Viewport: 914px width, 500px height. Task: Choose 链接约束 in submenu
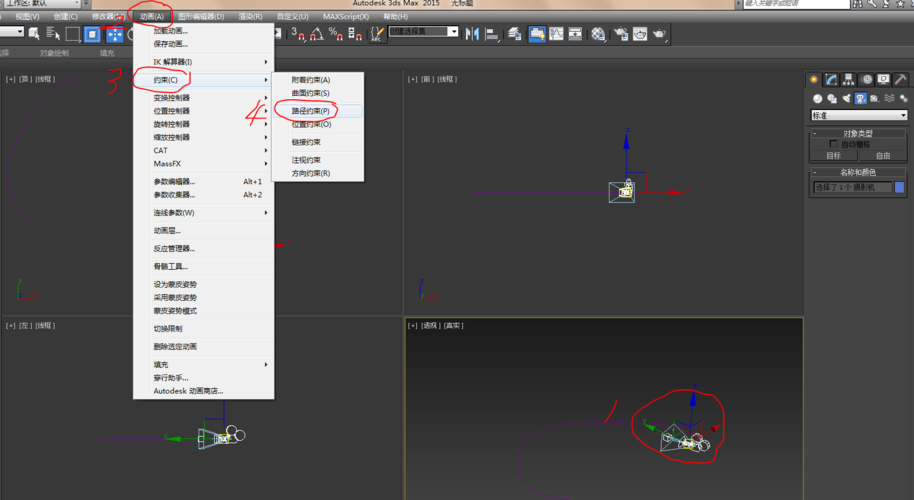click(318, 142)
